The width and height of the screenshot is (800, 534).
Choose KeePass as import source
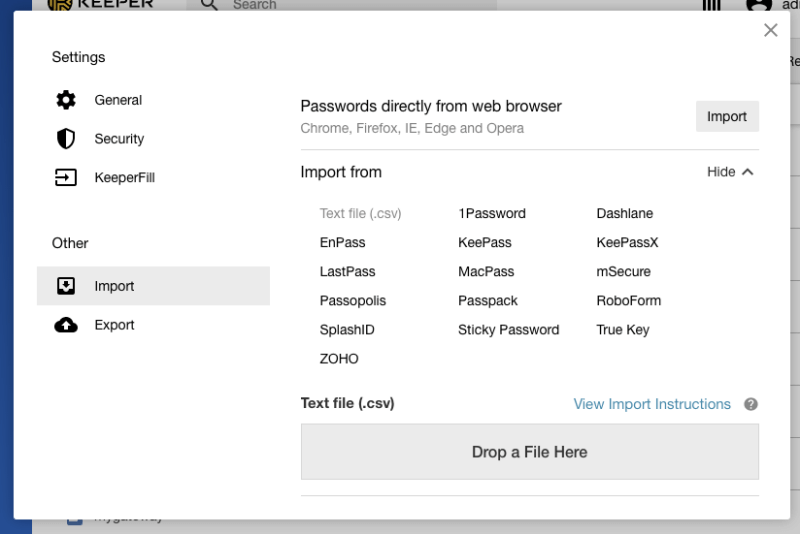(485, 242)
